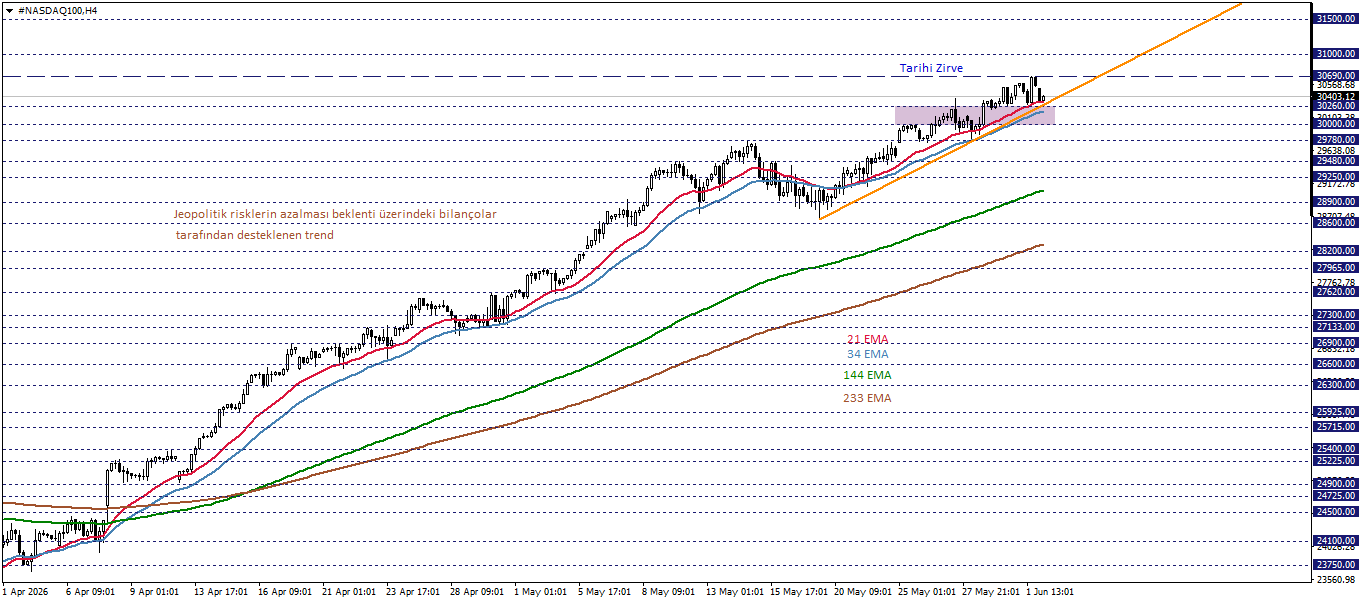Select the 'Tarihi Zirve' label
1362x603 pixels.
pyautogui.click(x=931, y=68)
